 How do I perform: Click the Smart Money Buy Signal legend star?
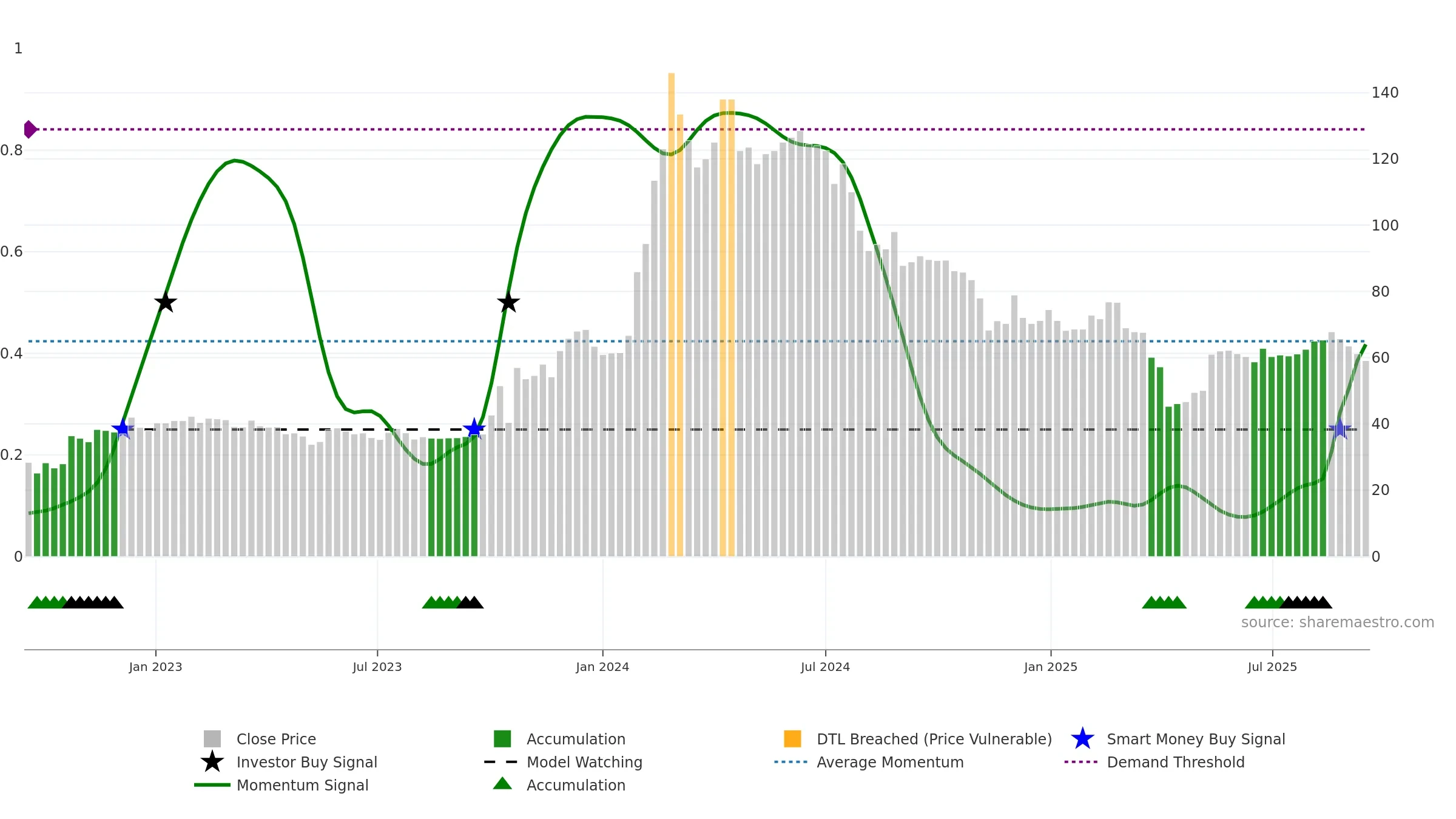point(1082,739)
